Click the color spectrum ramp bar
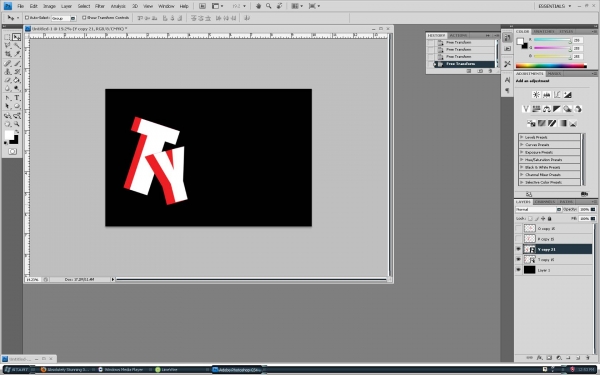 551,66
